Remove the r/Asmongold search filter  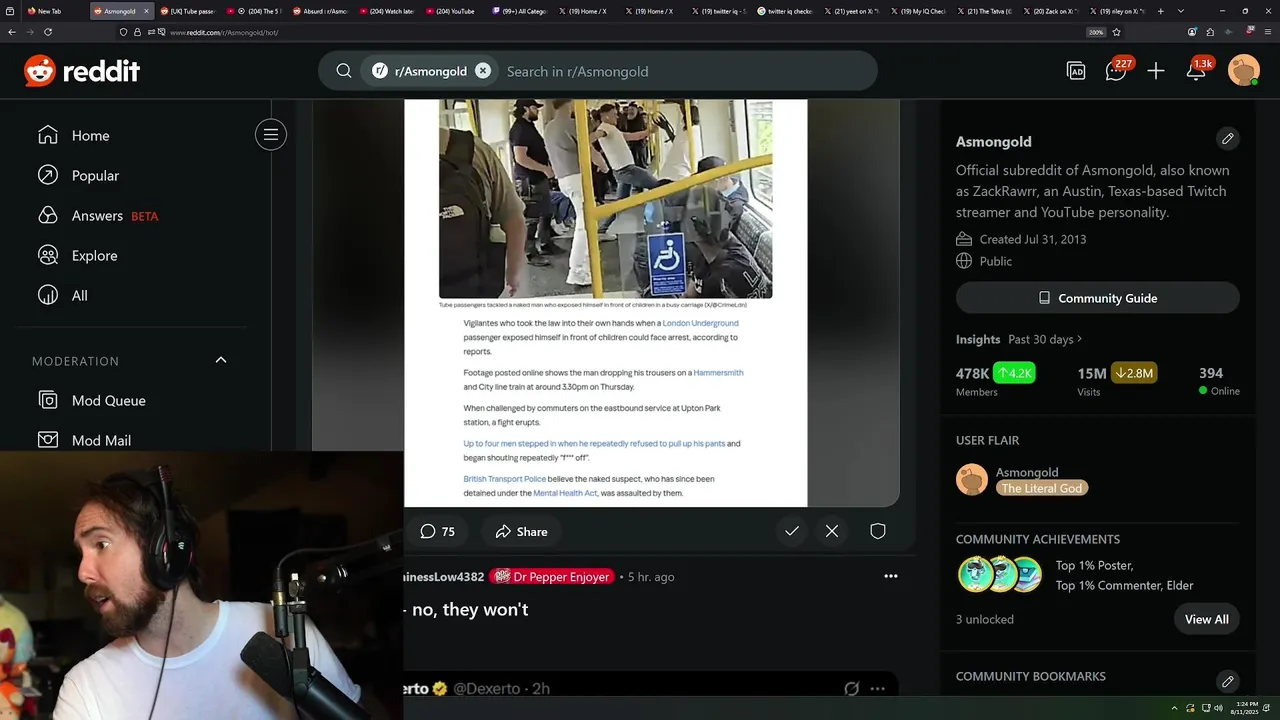coord(483,71)
